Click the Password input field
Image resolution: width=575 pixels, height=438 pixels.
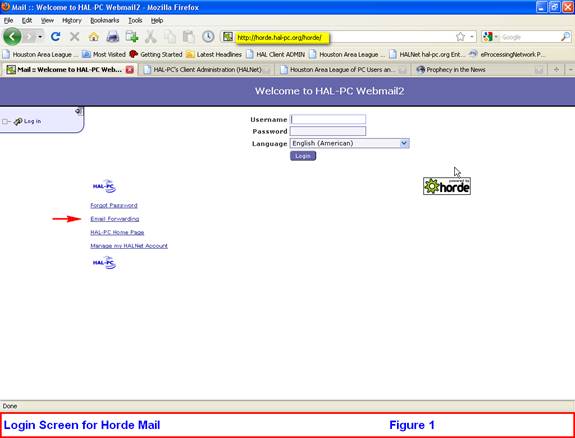click(x=328, y=131)
